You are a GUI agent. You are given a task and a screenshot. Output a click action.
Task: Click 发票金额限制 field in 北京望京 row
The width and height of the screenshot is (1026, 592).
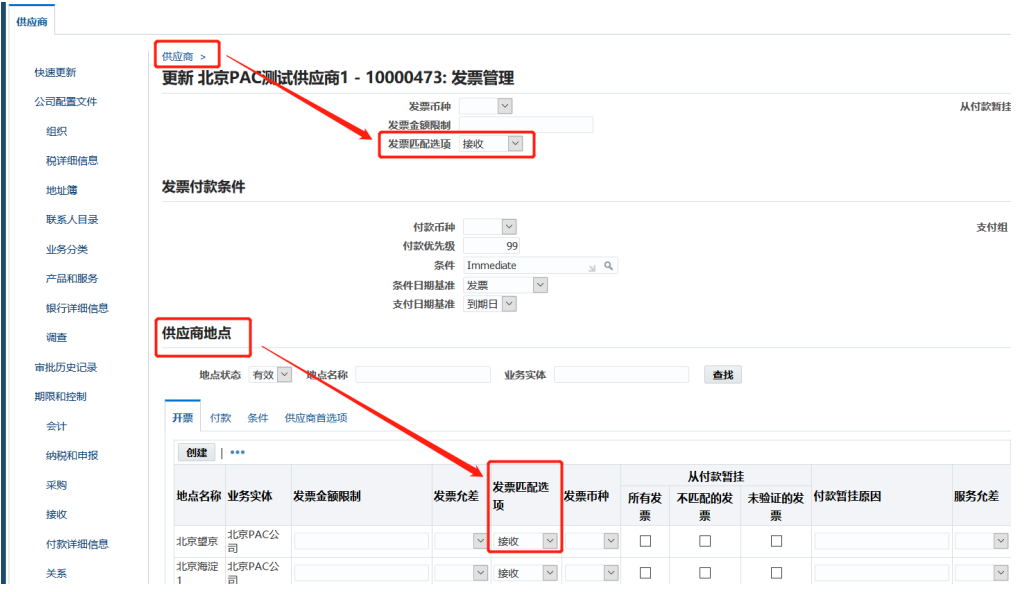(361, 541)
